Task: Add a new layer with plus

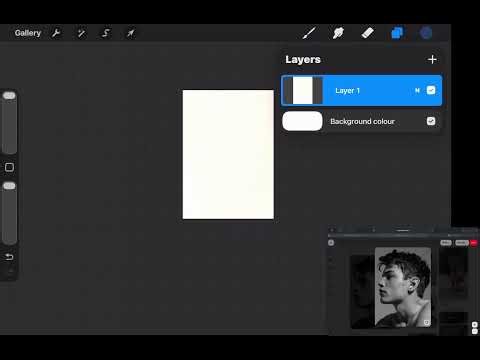Action: tap(432, 59)
